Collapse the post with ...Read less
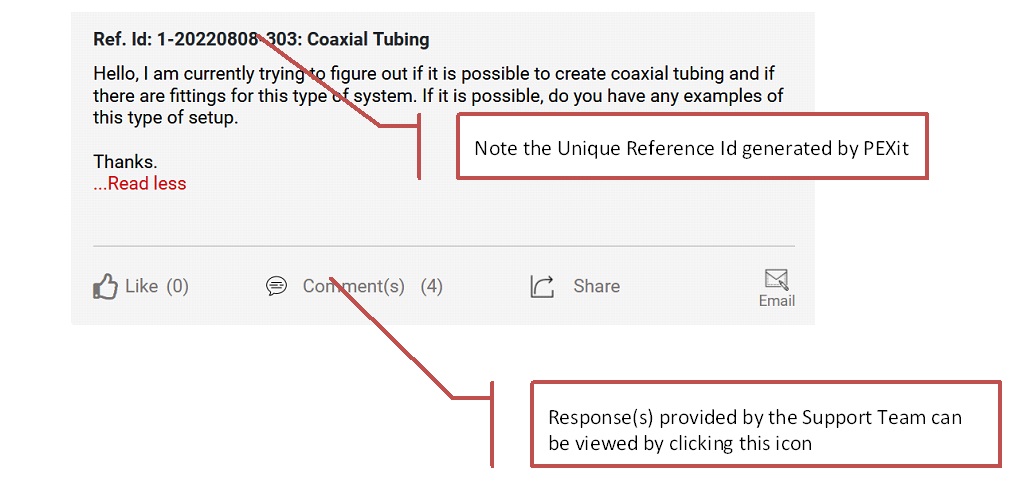 click(139, 184)
